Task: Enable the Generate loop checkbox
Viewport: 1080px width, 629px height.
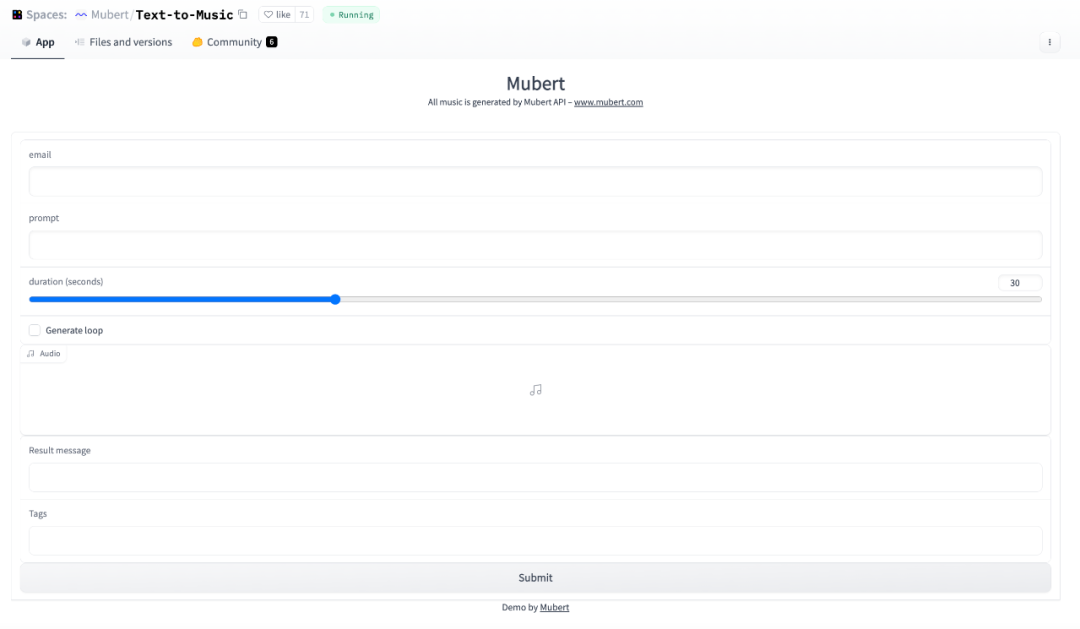Action: coord(34,330)
